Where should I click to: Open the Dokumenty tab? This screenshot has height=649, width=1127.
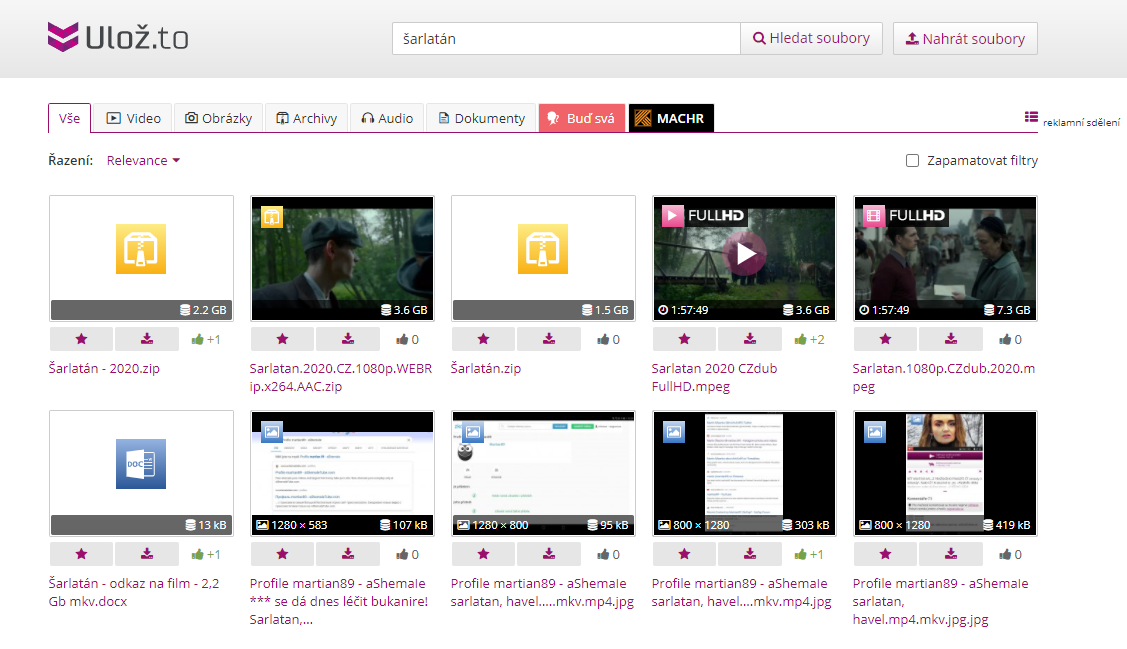coord(481,118)
